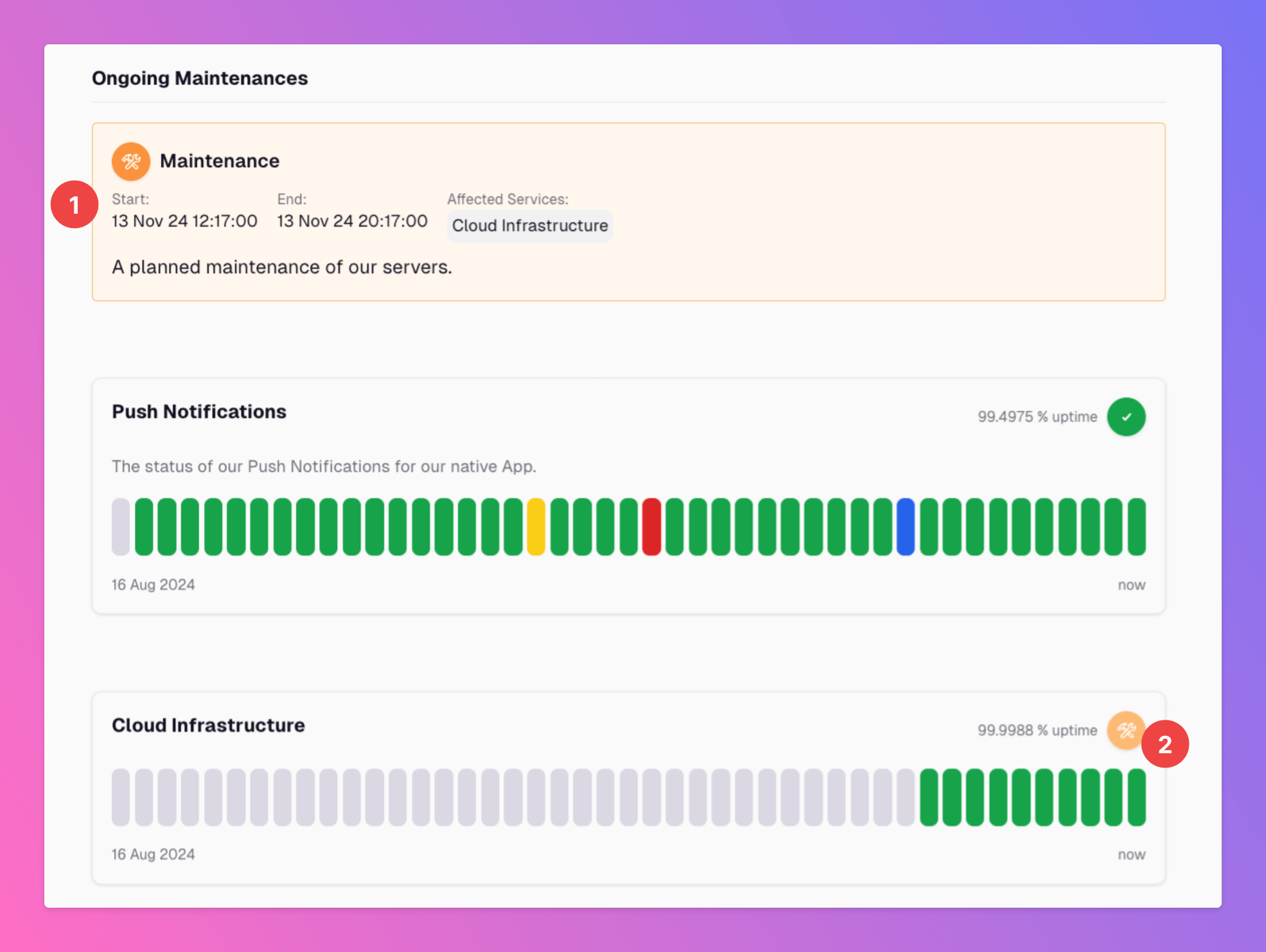Click the 99.9988 % uptime text
1266x952 pixels.
pyautogui.click(x=1037, y=730)
